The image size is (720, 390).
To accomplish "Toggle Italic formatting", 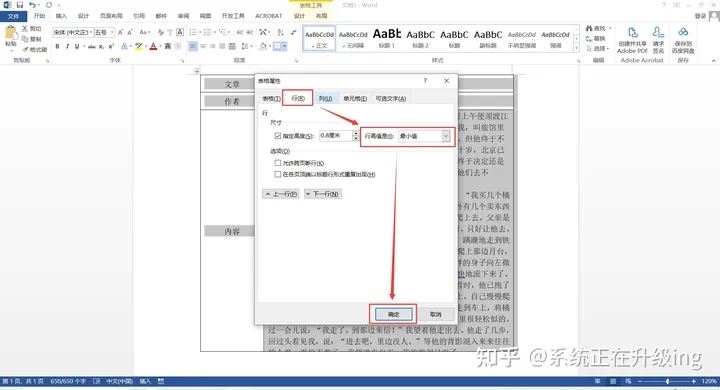I will (x=67, y=46).
